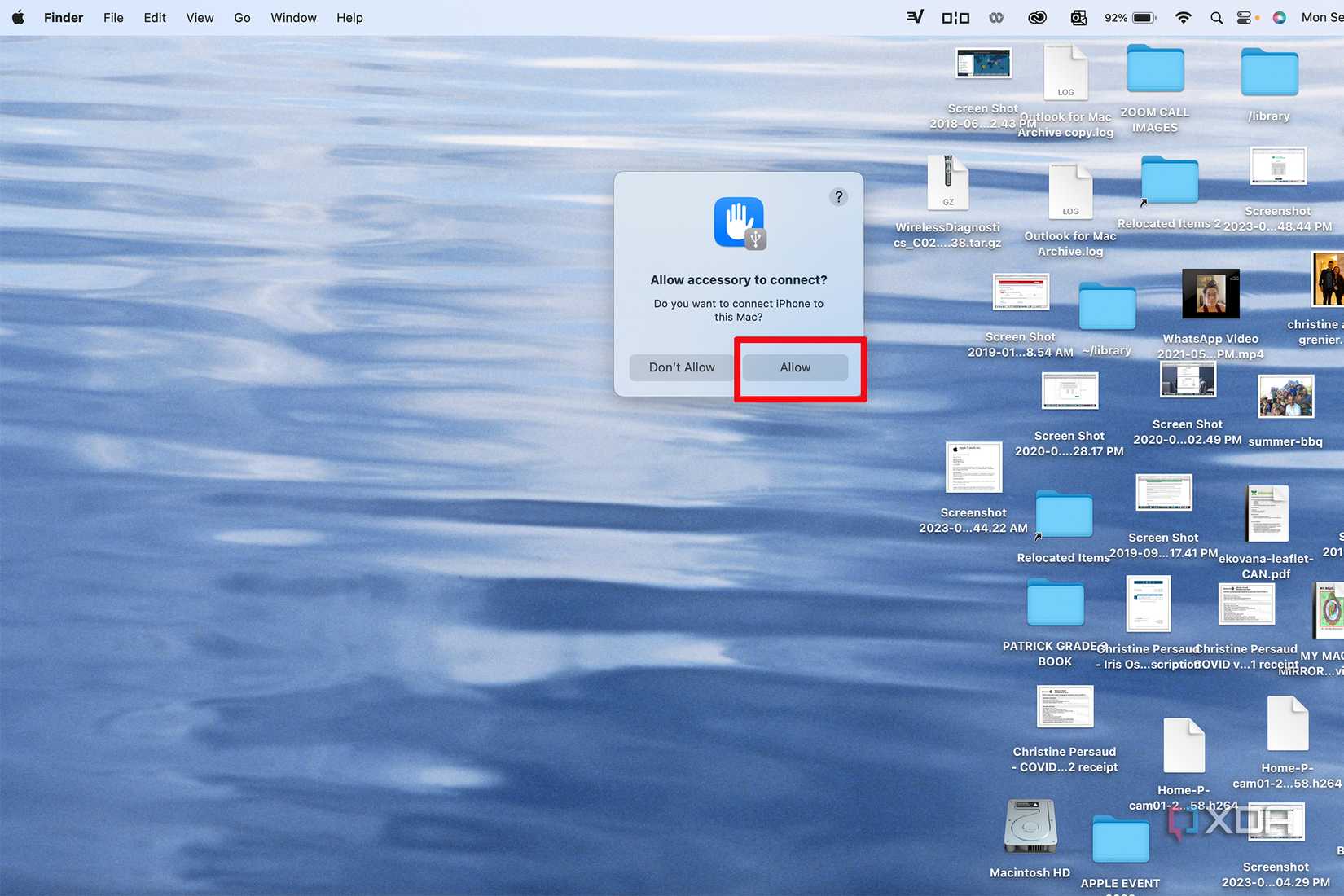This screenshot has width=1344, height=896.
Task: Open the Help menu
Action: pyautogui.click(x=349, y=17)
